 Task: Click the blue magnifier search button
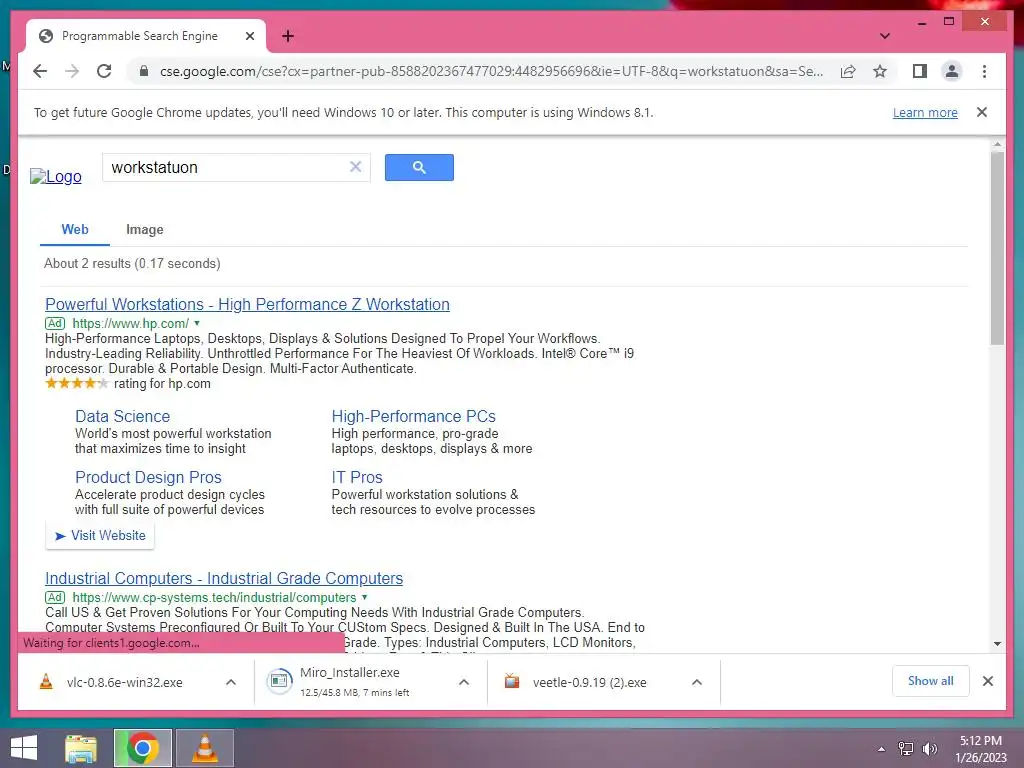[419, 167]
